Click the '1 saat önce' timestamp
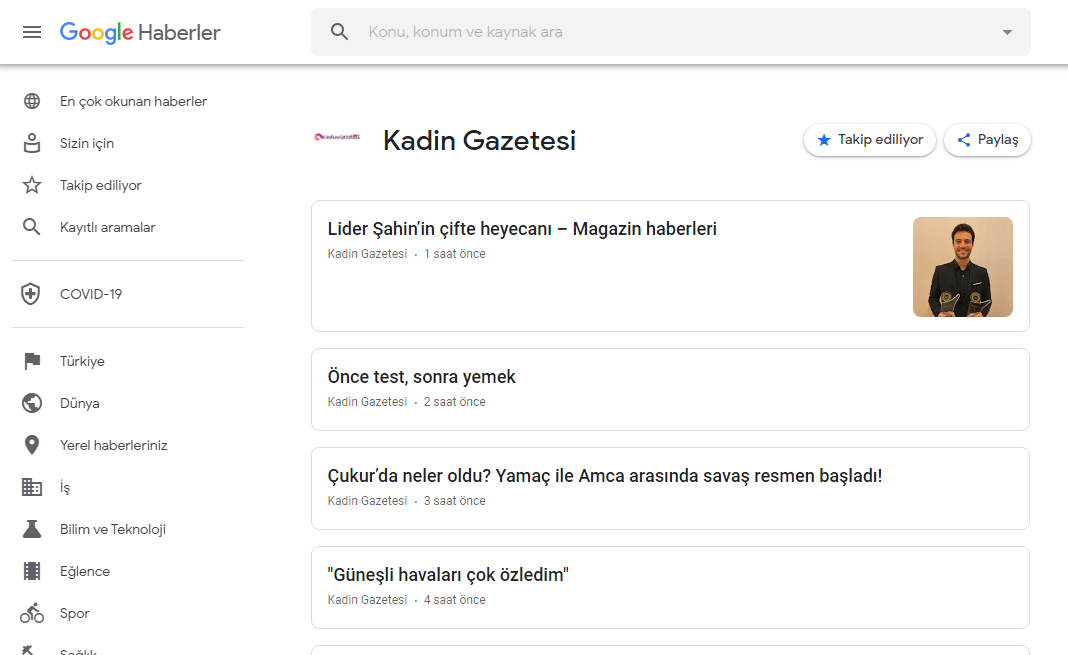The height and width of the screenshot is (655, 1068). pyautogui.click(x=454, y=254)
